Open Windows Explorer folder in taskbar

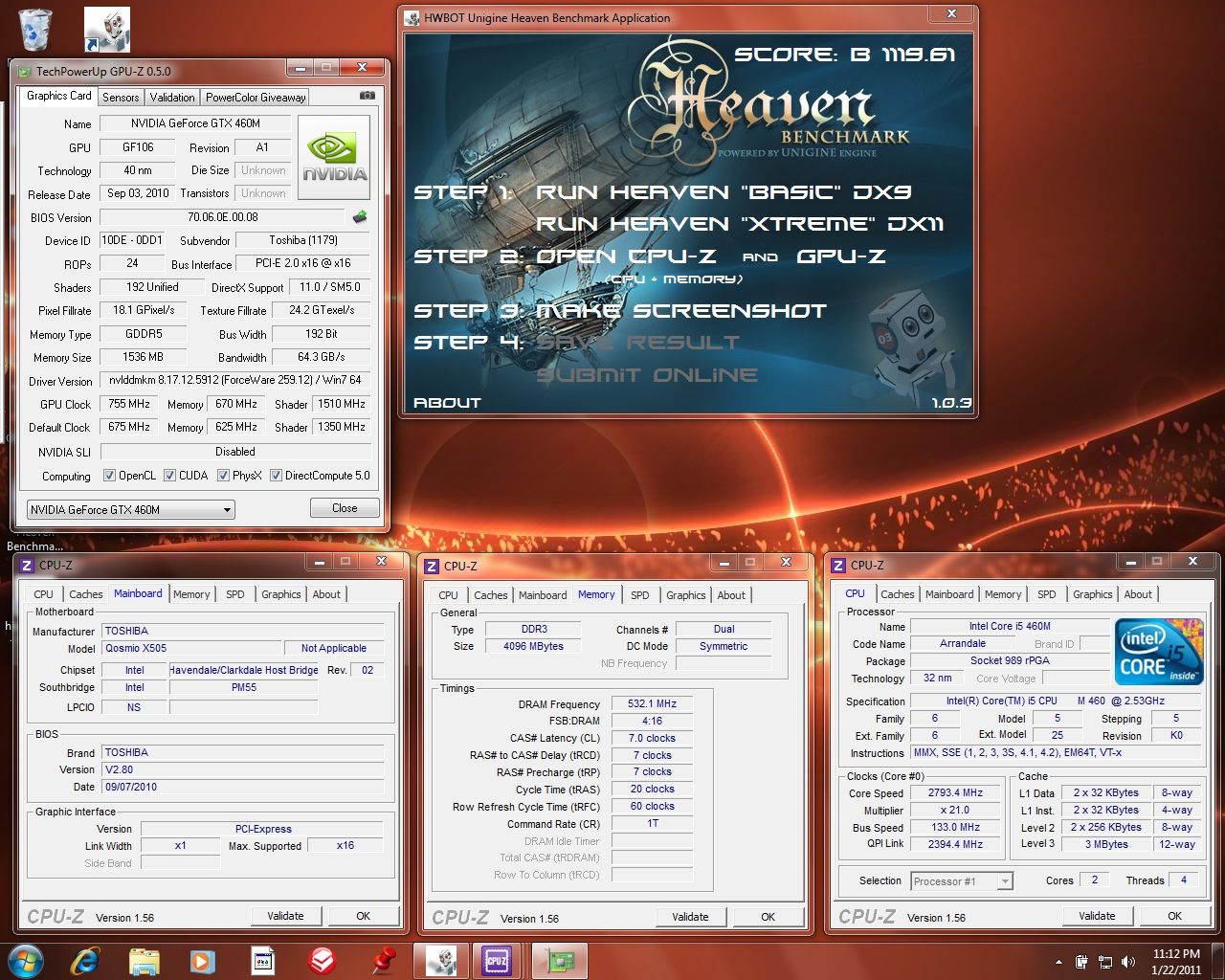tap(145, 960)
